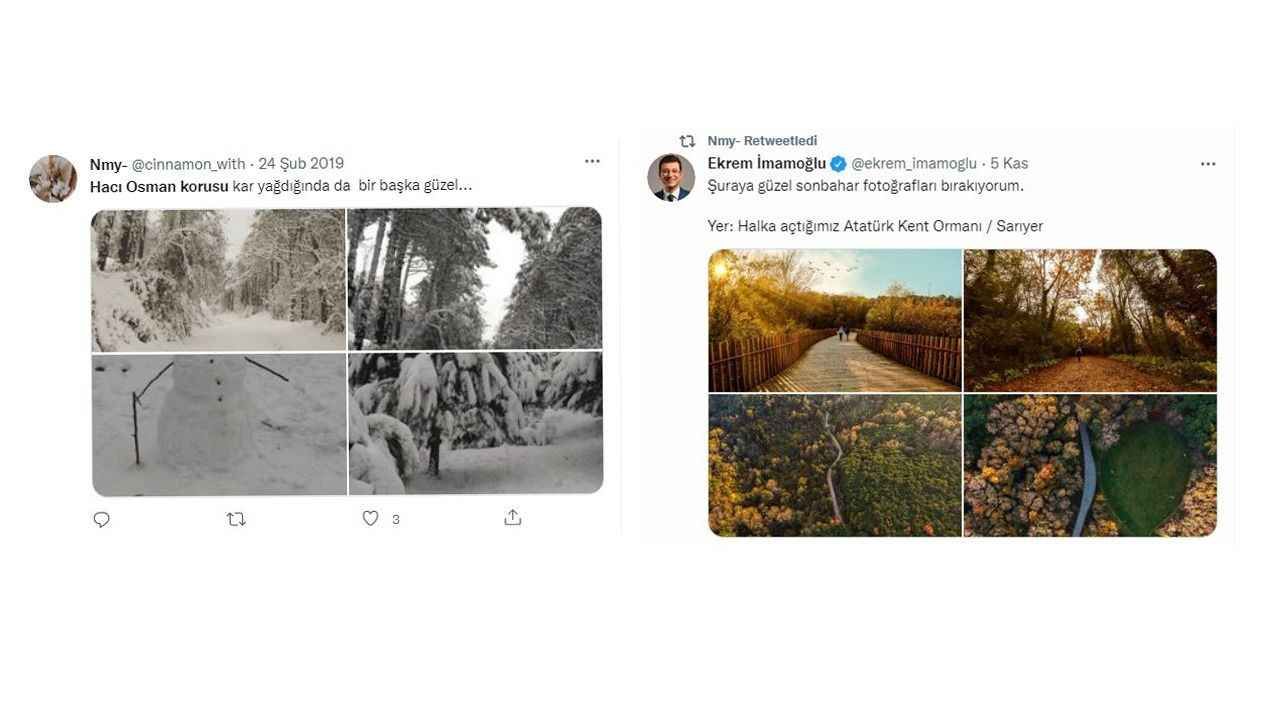Open more options on Ekrem İmamoğlu tweet
The image size is (1280, 720).
[x=1208, y=164]
